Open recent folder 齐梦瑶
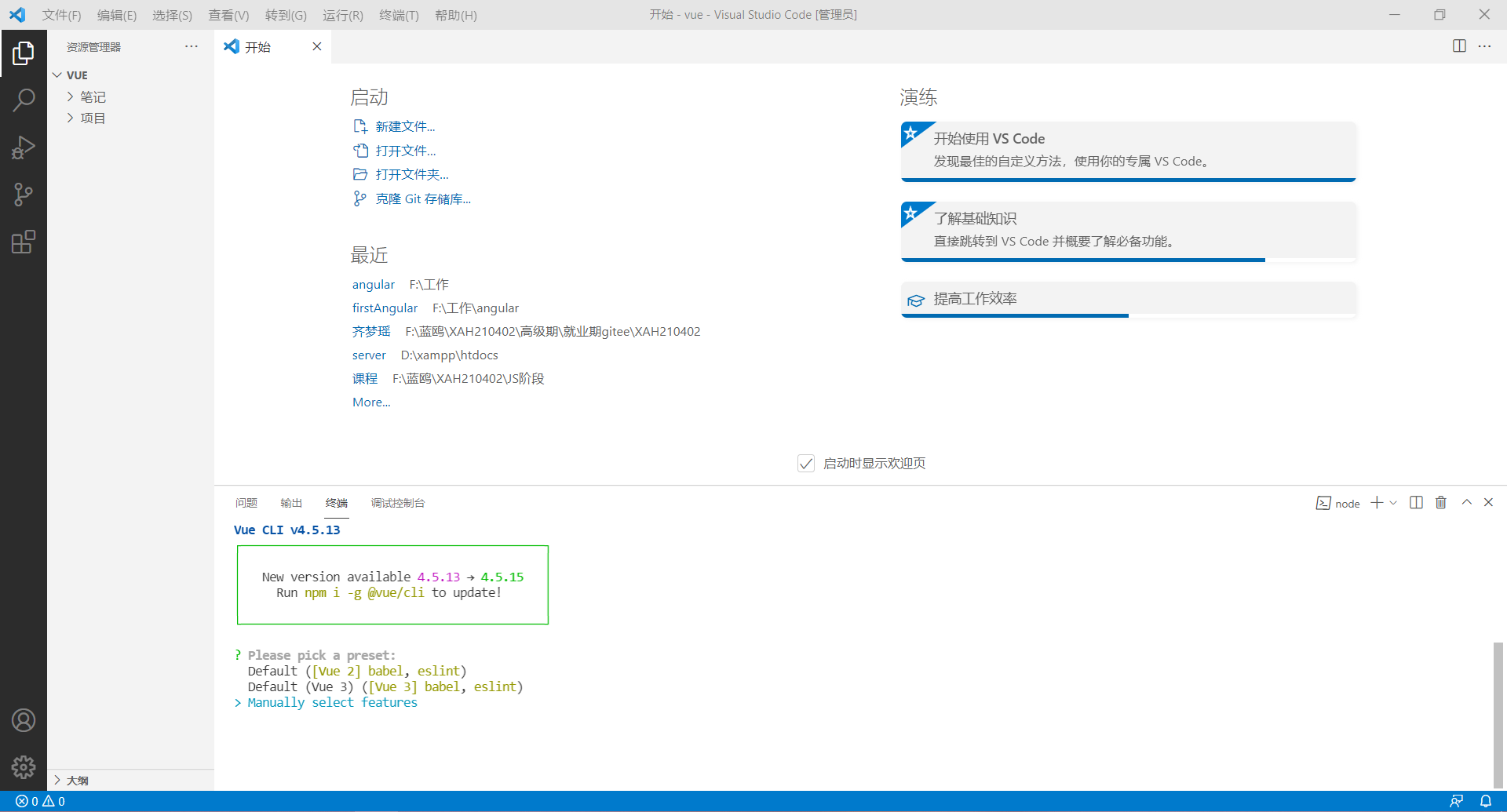The width and height of the screenshot is (1507, 812). pos(371,332)
